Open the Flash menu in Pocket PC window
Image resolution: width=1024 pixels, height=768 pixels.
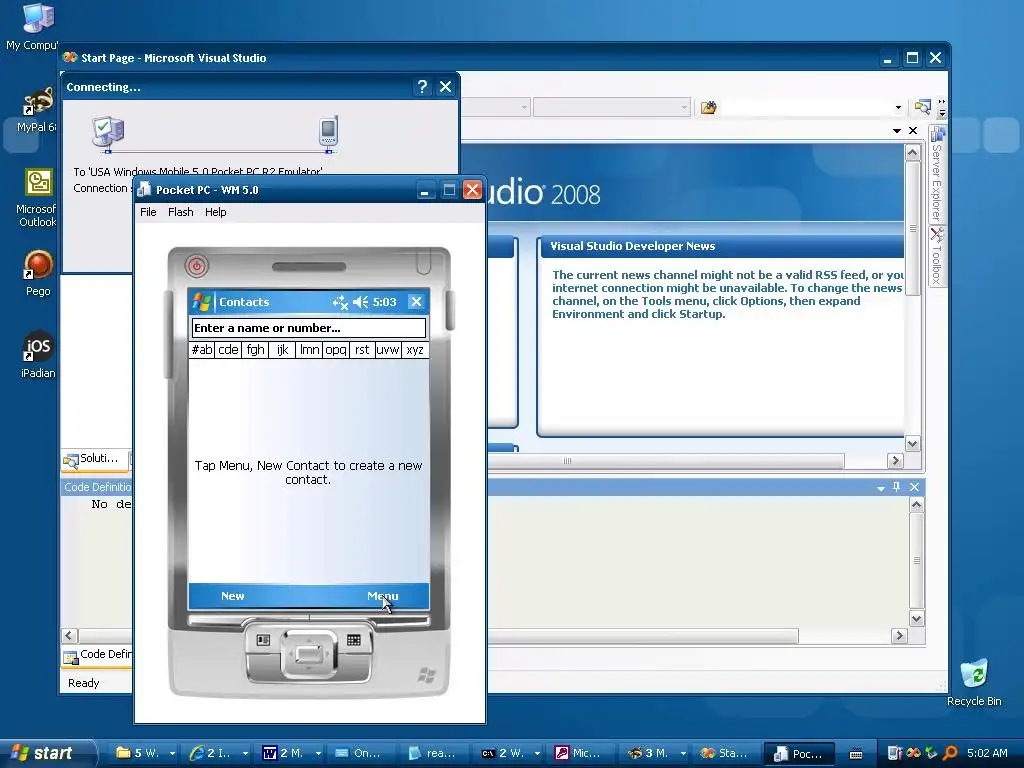(x=180, y=212)
